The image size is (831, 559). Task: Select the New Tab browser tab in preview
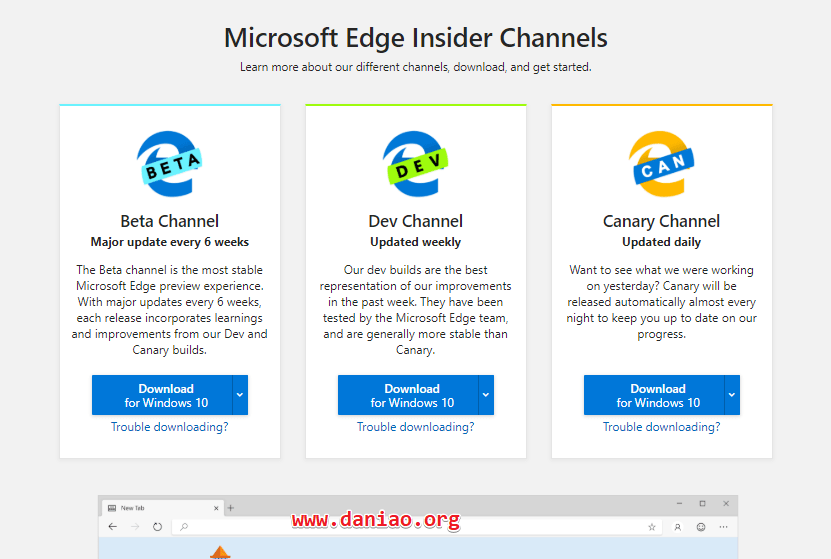162,508
